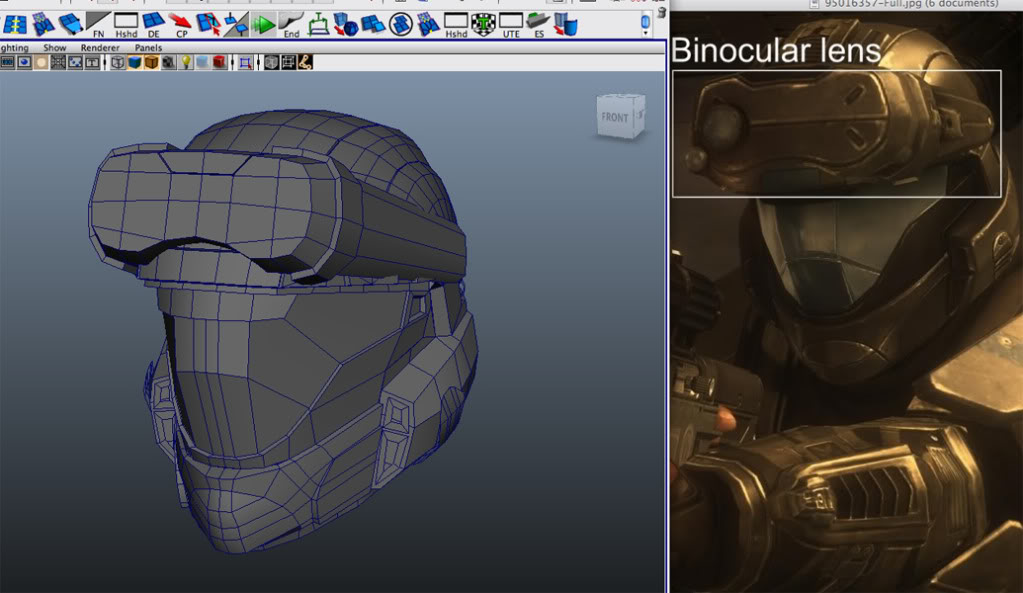Open the checkered T texture shelf icon
1023x593 pixels.
point(483,25)
